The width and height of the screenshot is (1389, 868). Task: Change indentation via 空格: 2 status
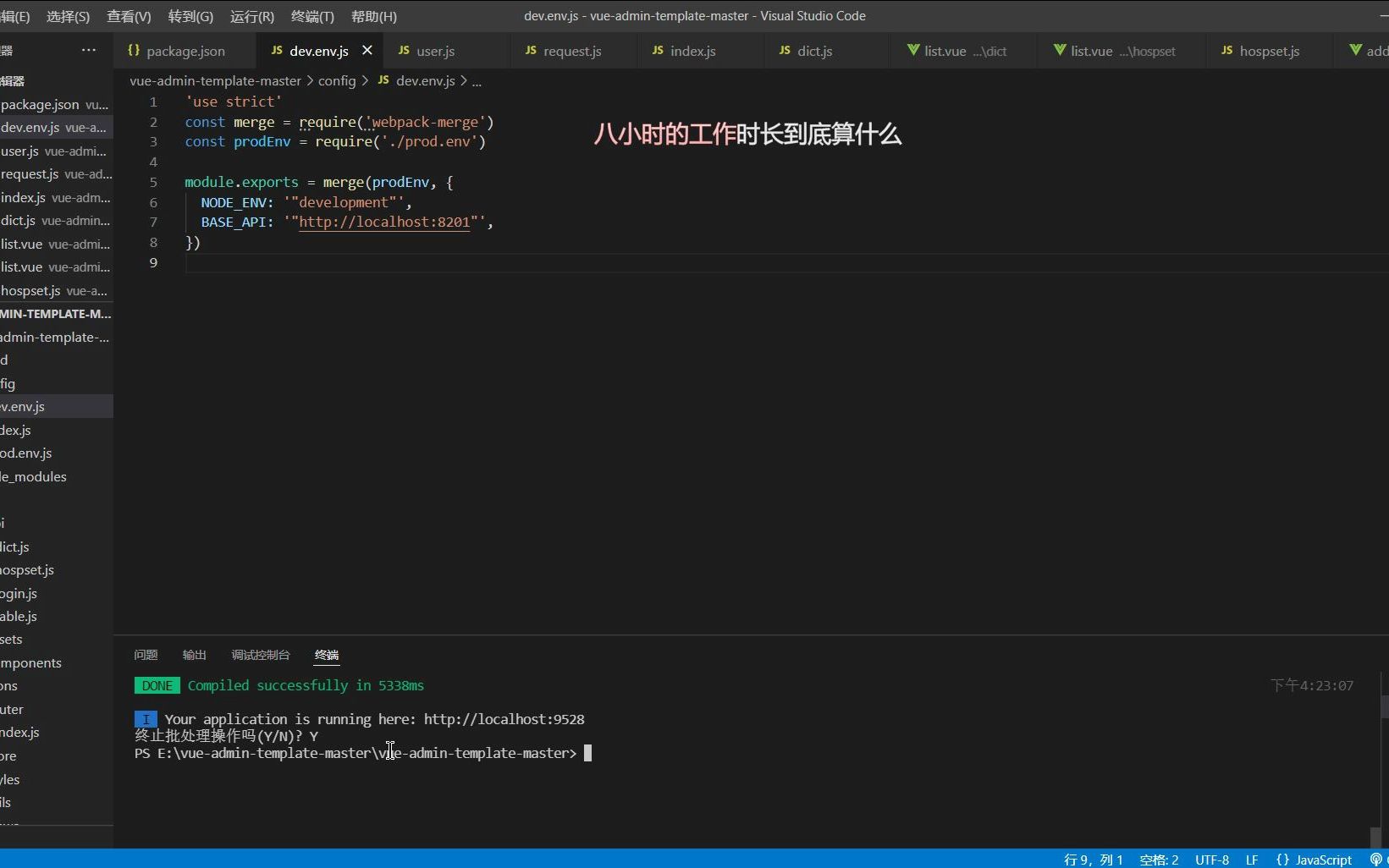1159,860
